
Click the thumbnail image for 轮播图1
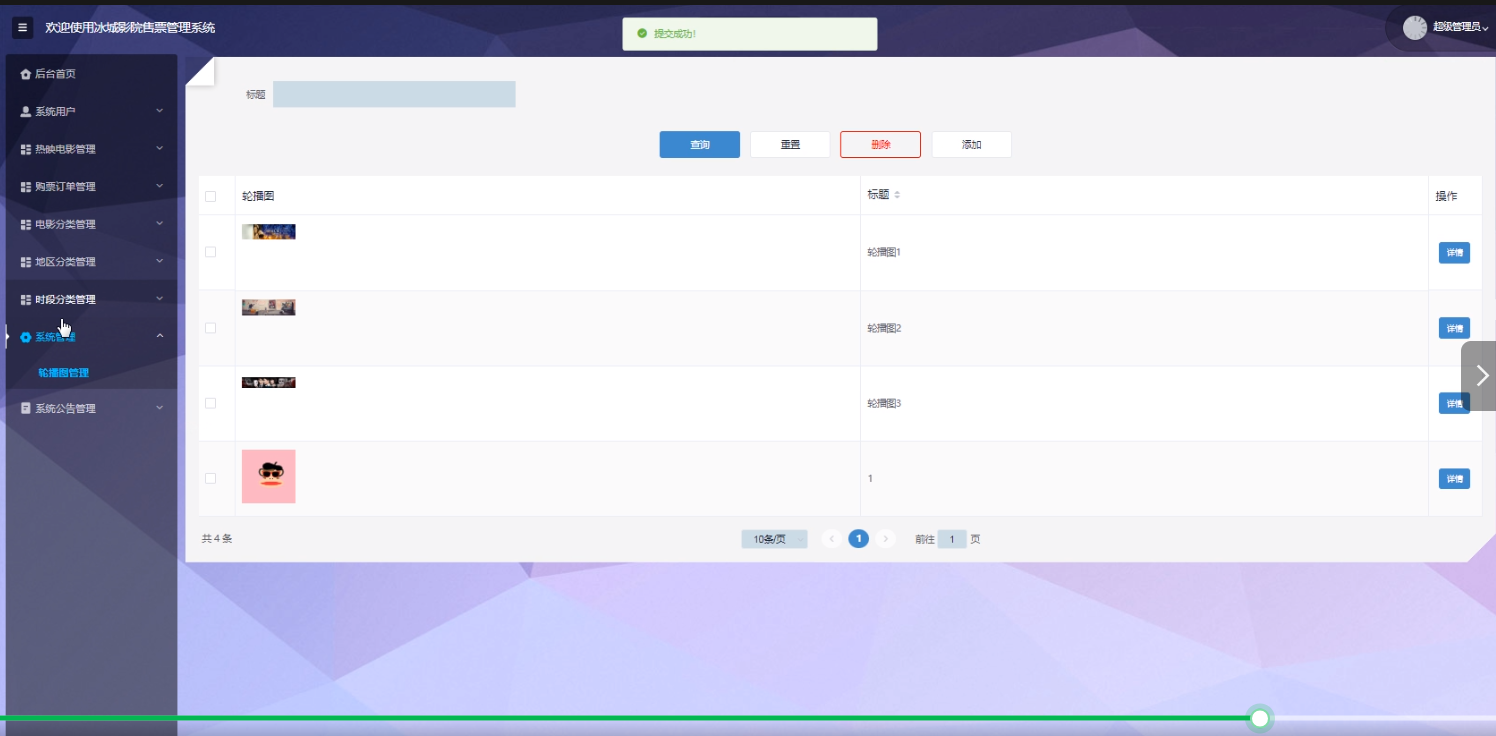268,232
